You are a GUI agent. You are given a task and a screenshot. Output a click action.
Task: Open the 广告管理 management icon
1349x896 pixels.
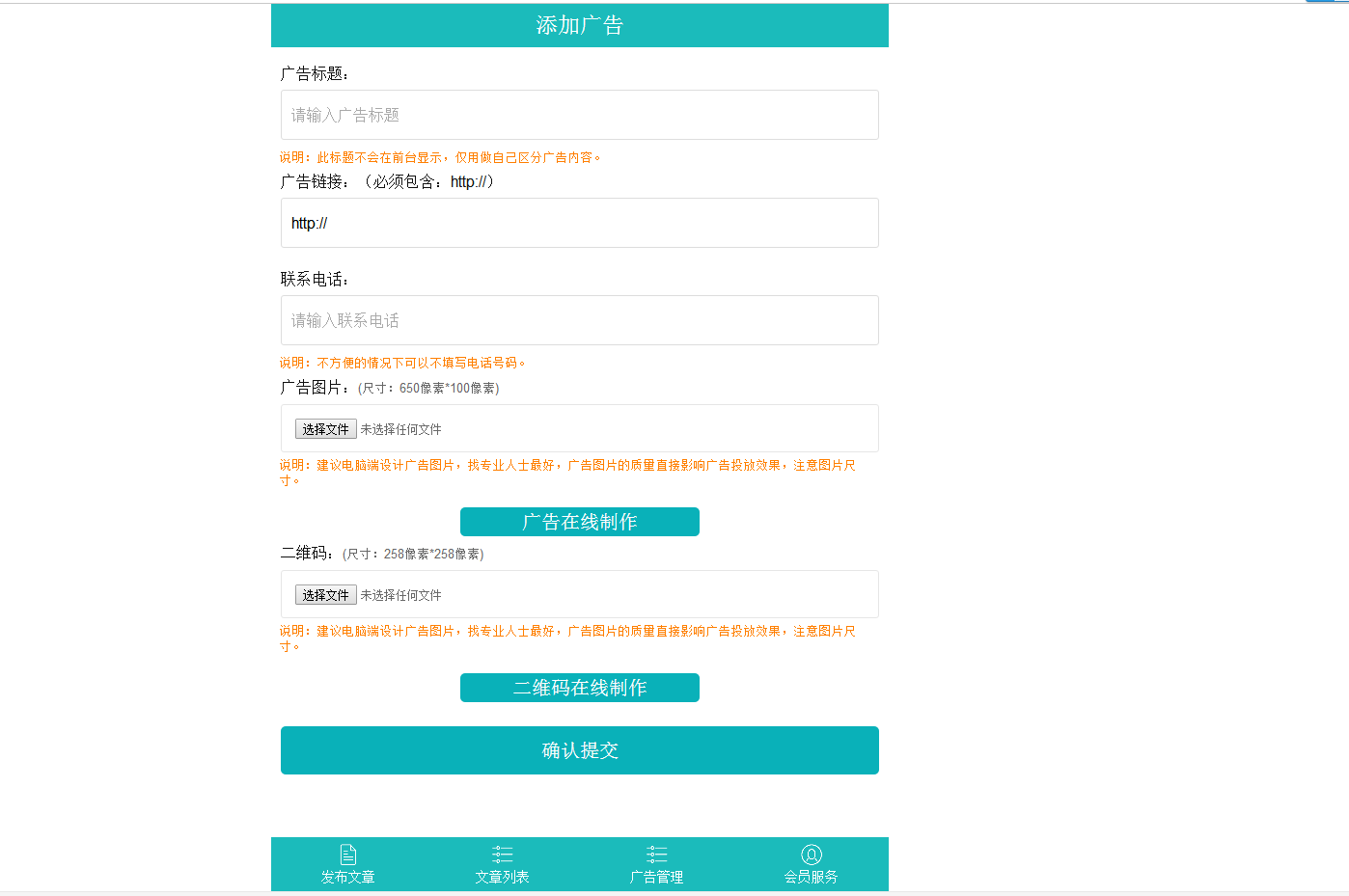656,853
